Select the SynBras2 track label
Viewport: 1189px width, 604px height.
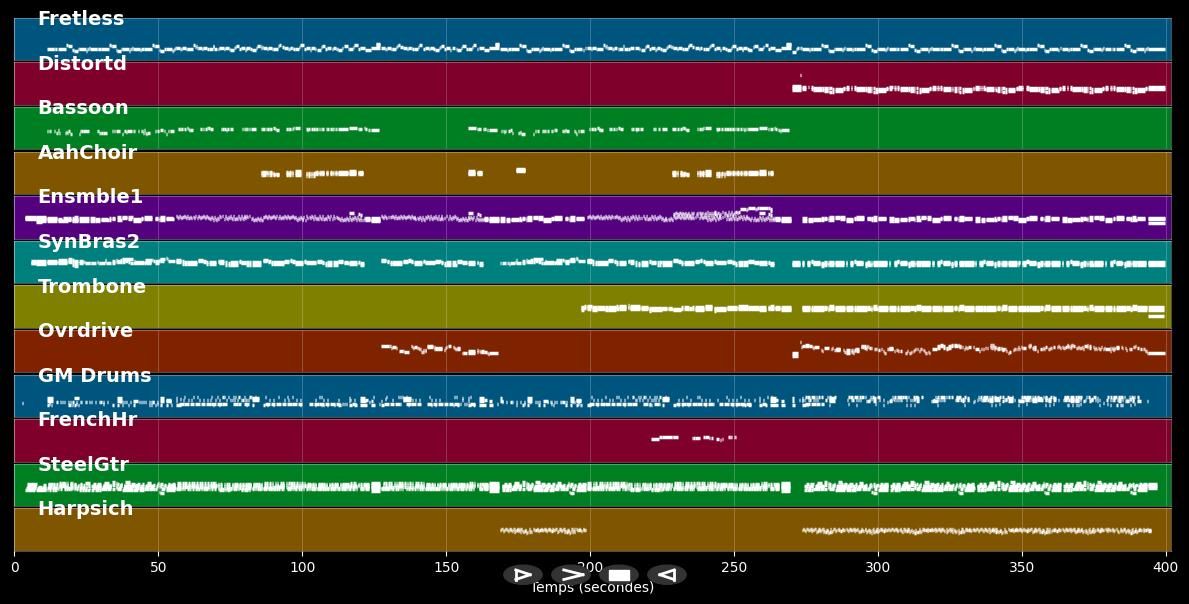click(89, 242)
